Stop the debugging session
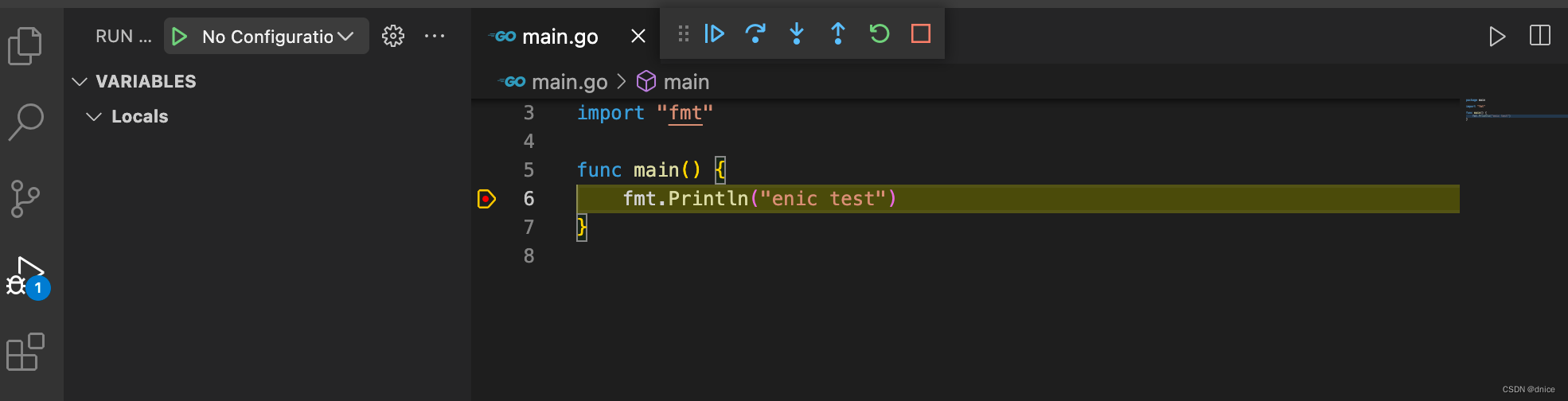 pyautogui.click(x=921, y=33)
